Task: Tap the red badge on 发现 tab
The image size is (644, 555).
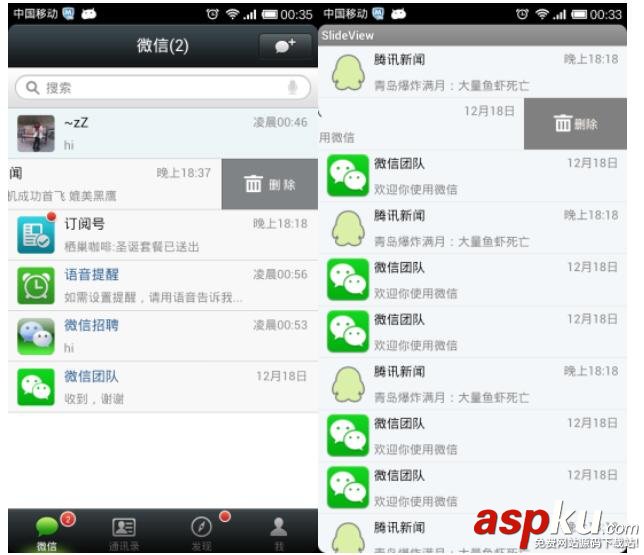Action: pyautogui.click(x=225, y=516)
